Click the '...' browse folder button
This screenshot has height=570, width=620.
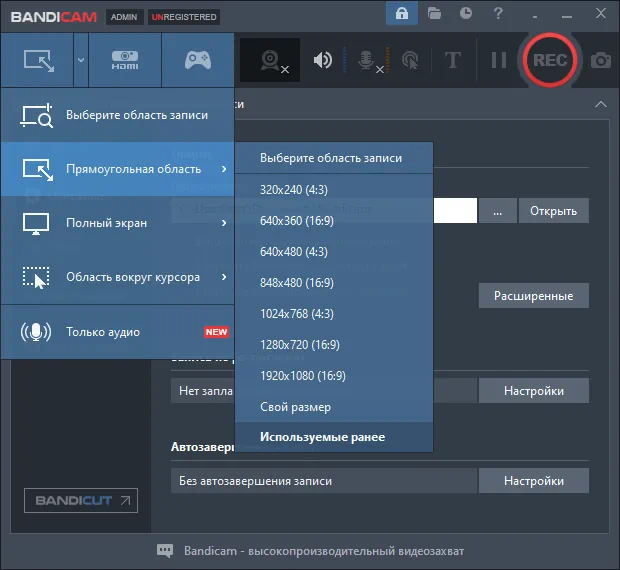(x=497, y=211)
